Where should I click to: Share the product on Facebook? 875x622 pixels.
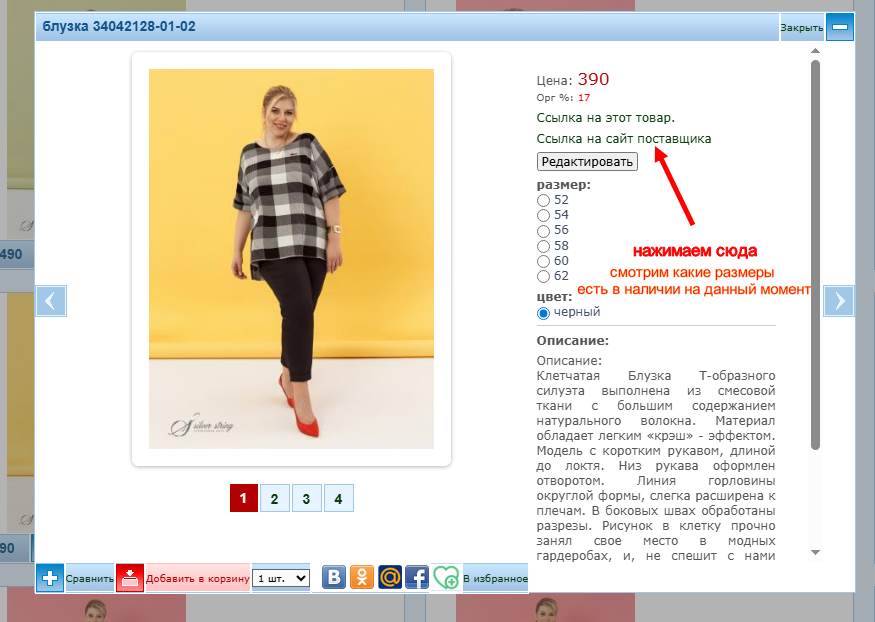click(x=417, y=577)
